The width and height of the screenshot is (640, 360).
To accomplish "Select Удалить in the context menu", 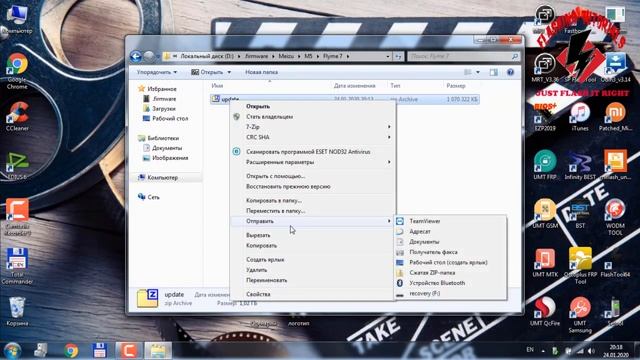I will (x=312, y=270).
